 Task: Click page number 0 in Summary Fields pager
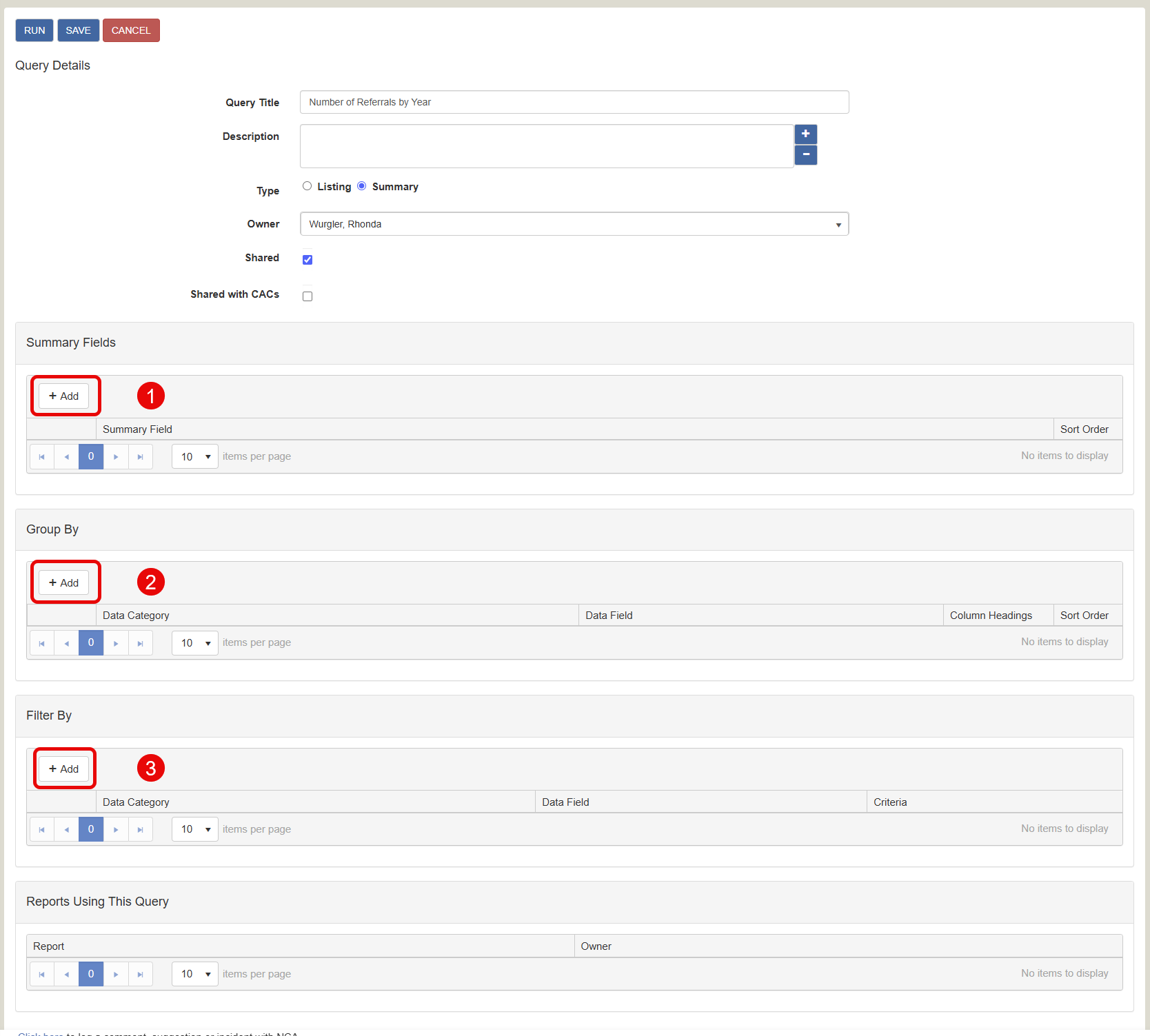click(x=91, y=456)
